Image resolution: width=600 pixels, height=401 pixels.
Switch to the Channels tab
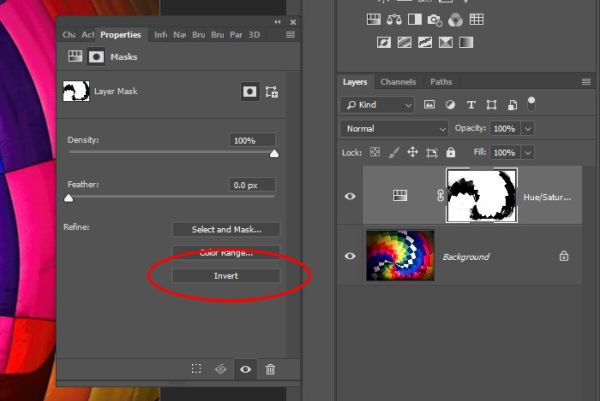pos(398,82)
